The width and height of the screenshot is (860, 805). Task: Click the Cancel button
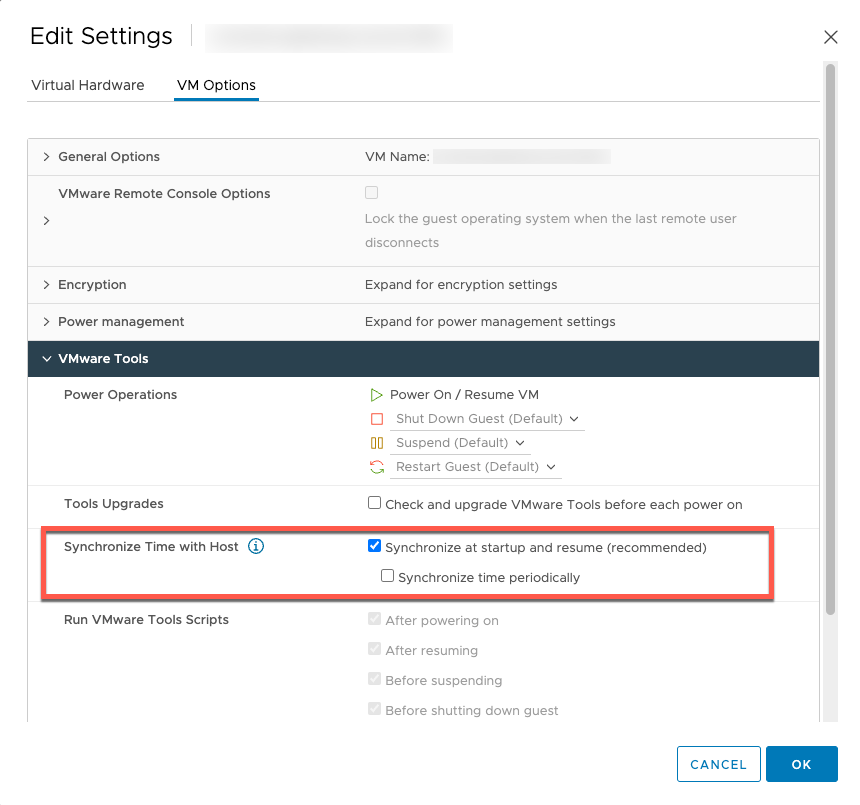tap(718, 764)
